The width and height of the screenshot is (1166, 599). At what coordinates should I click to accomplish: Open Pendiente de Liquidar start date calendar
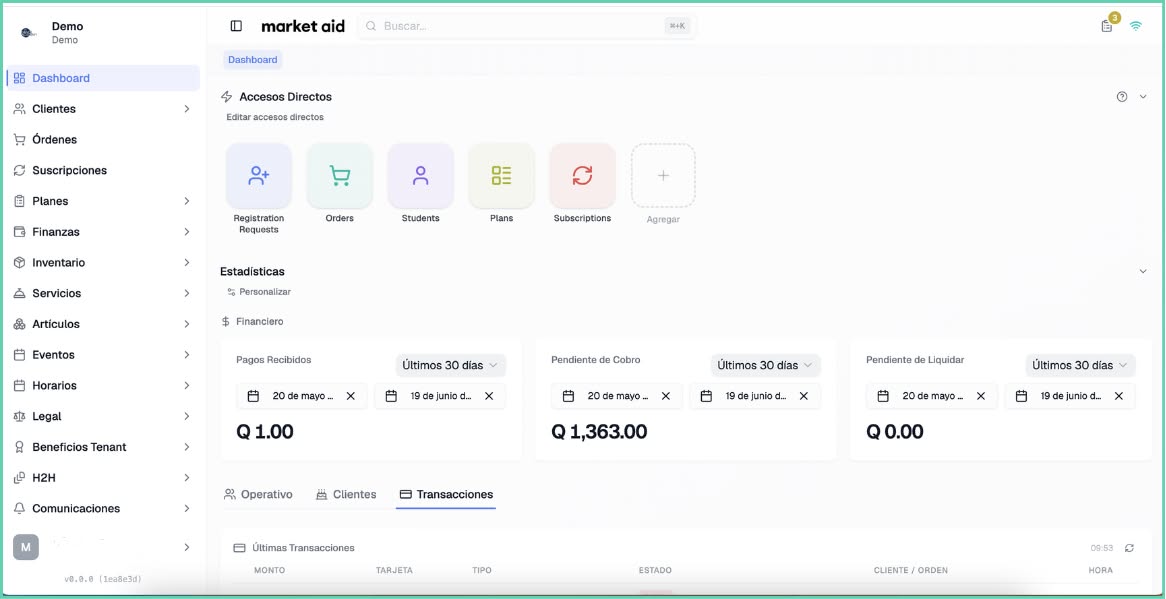click(x=883, y=396)
